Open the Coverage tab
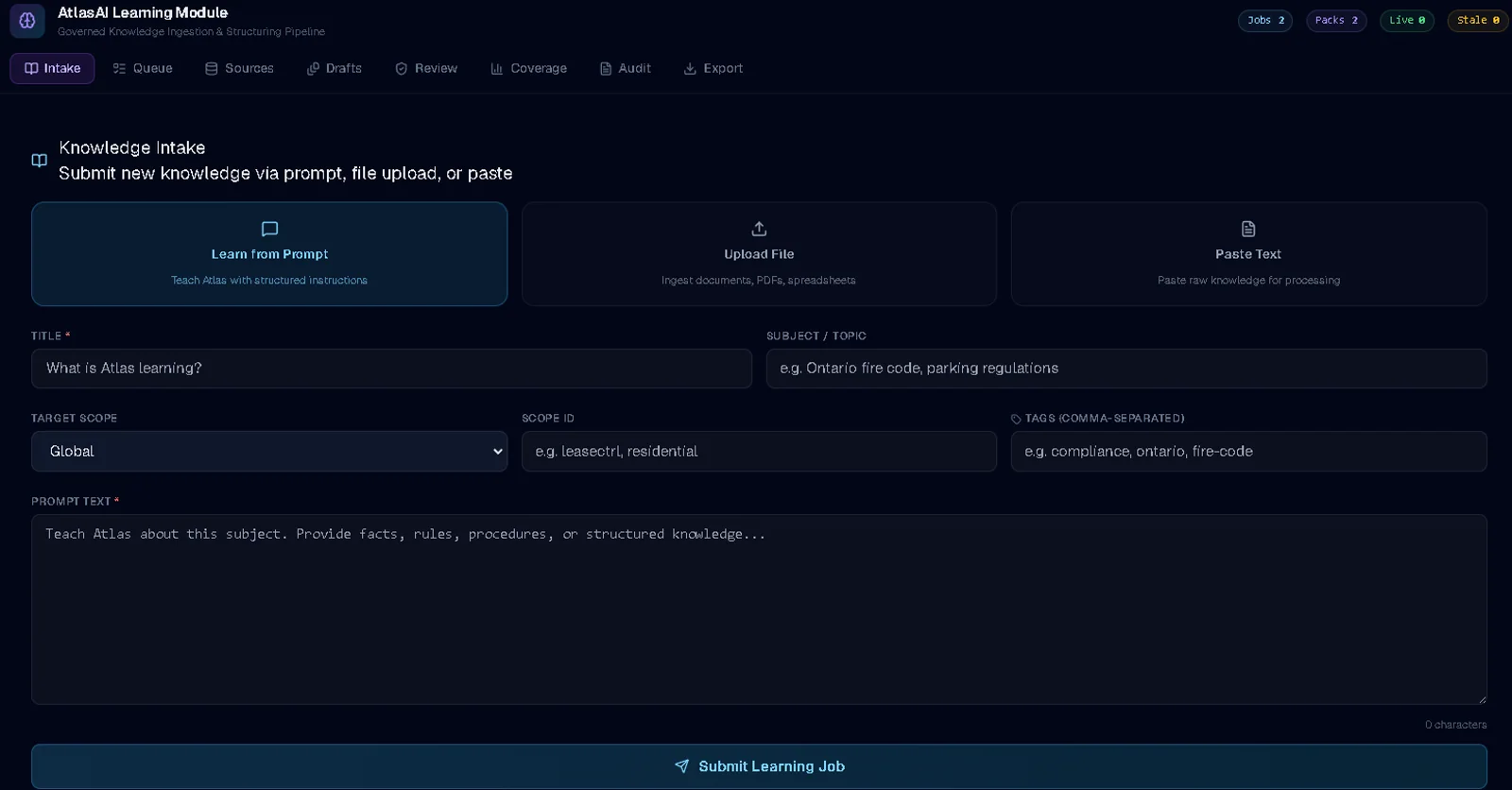The image size is (1512, 790). pos(528,68)
